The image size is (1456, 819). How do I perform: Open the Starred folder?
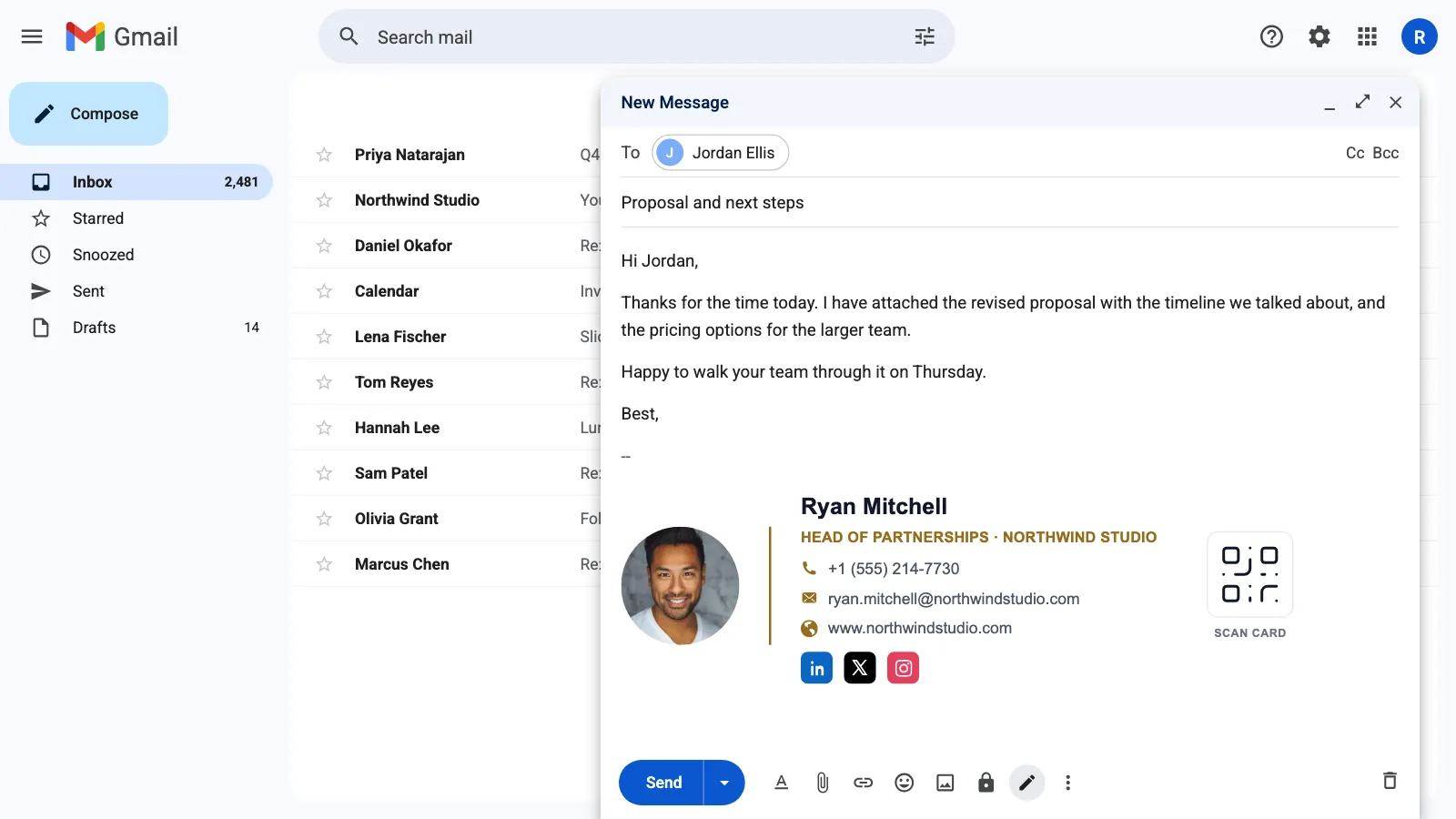click(136, 218)
